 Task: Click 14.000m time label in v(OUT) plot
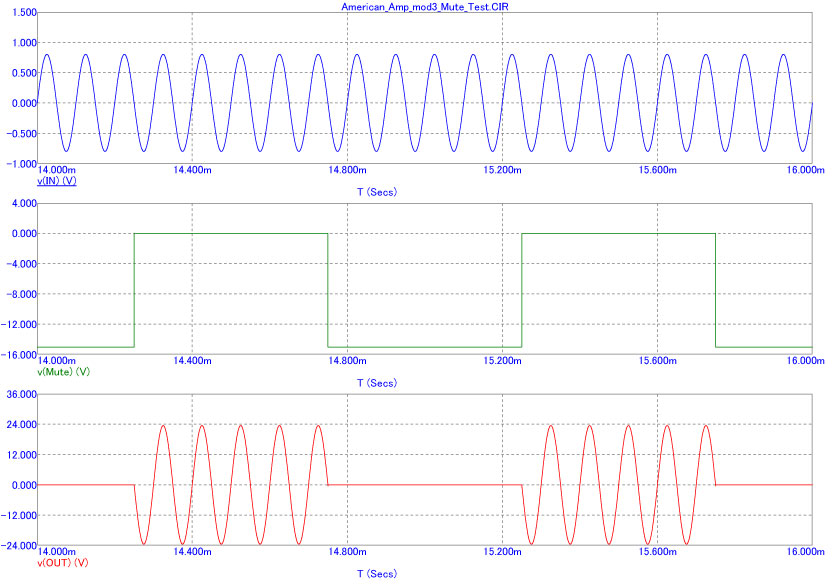pos(56,552)
